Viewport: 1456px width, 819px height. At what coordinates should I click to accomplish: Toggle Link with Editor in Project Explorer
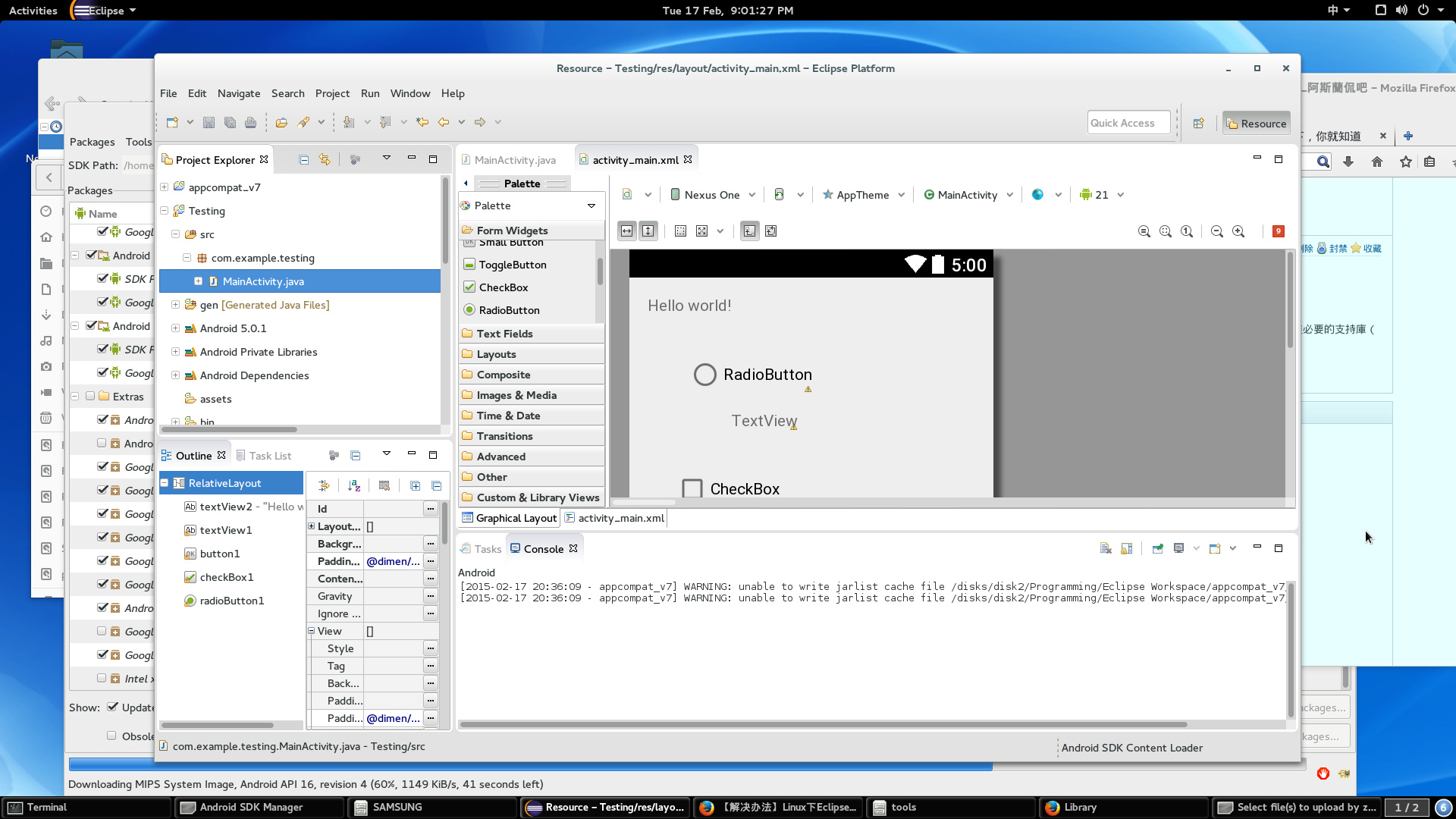click(x=325, y=159)
